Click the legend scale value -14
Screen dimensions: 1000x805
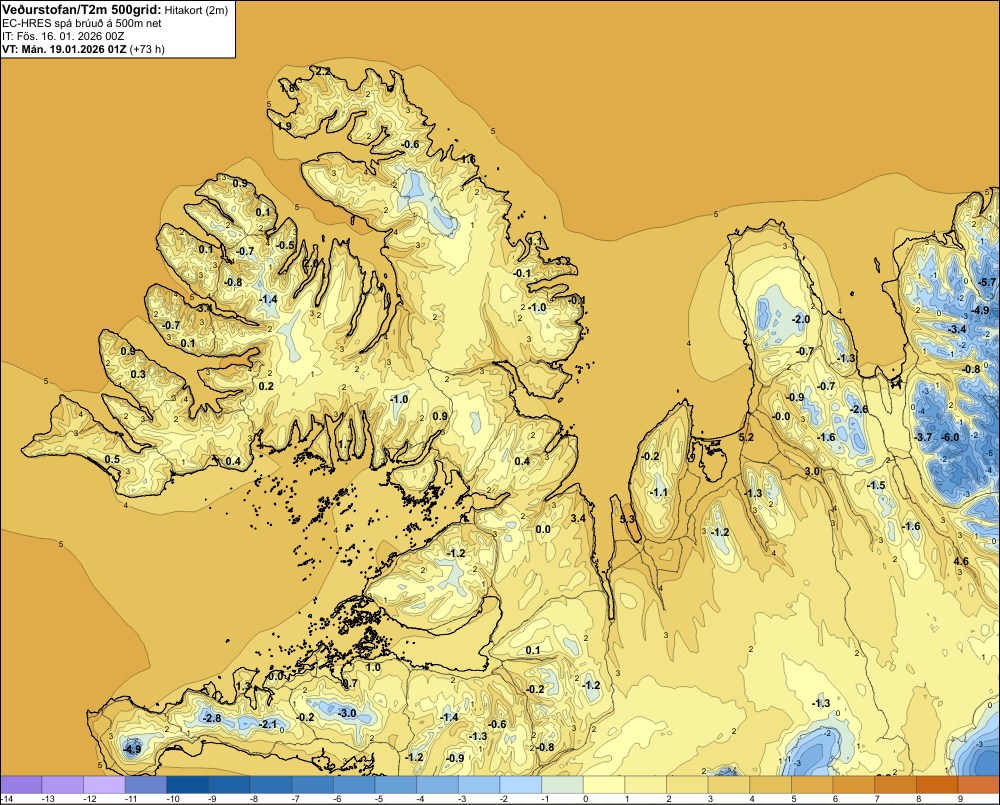tap(7, 799)
